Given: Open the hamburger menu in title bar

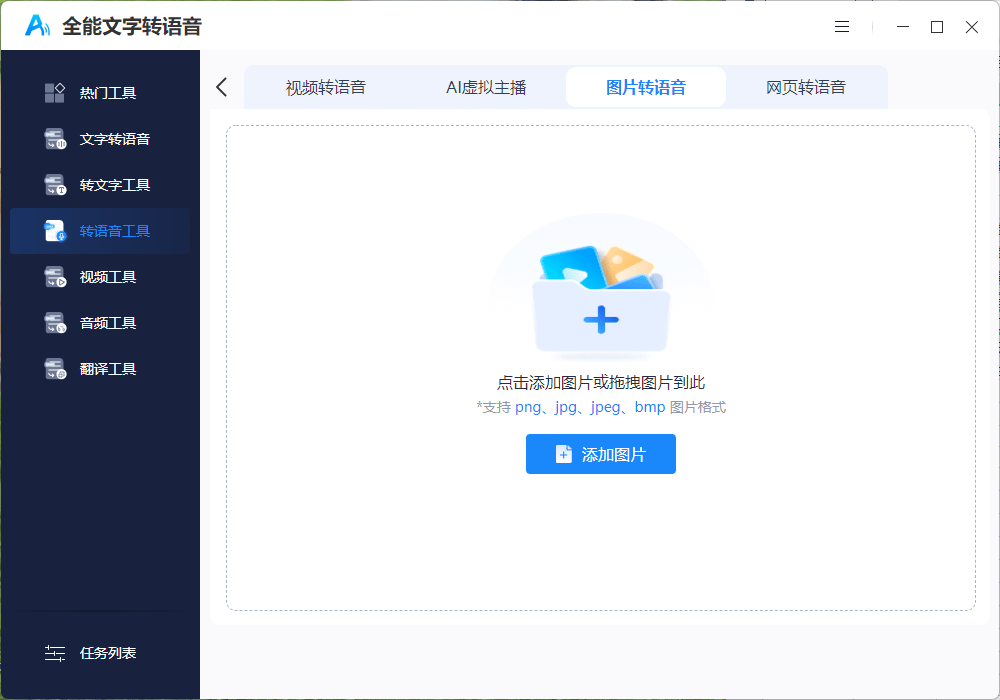Looking at the screenshot, I should pyautogui.click(x=842, y=27).
